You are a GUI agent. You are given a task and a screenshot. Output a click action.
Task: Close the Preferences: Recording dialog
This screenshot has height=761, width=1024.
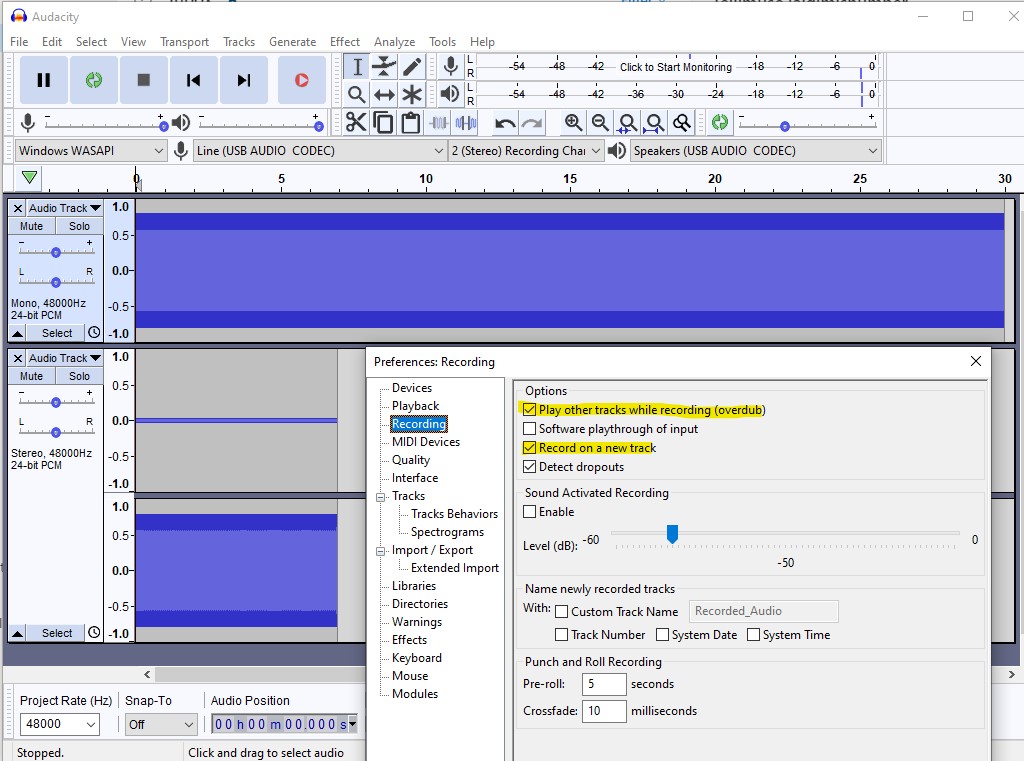976,361
